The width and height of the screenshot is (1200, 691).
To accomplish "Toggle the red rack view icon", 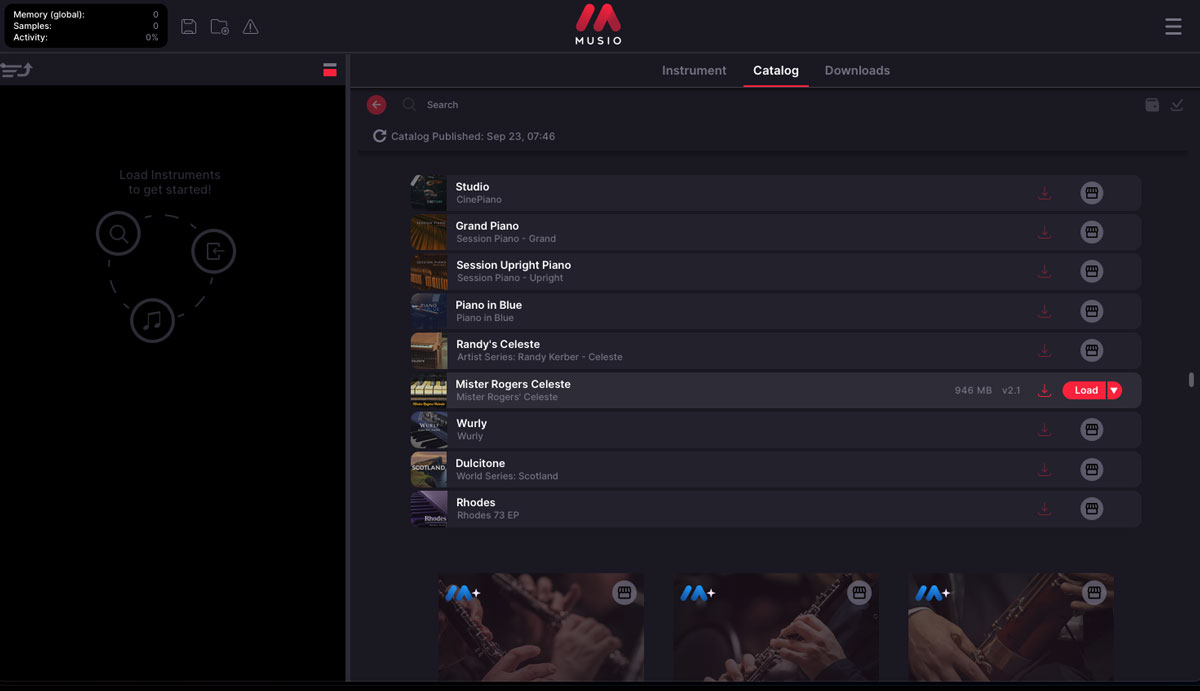I will 329,70.
